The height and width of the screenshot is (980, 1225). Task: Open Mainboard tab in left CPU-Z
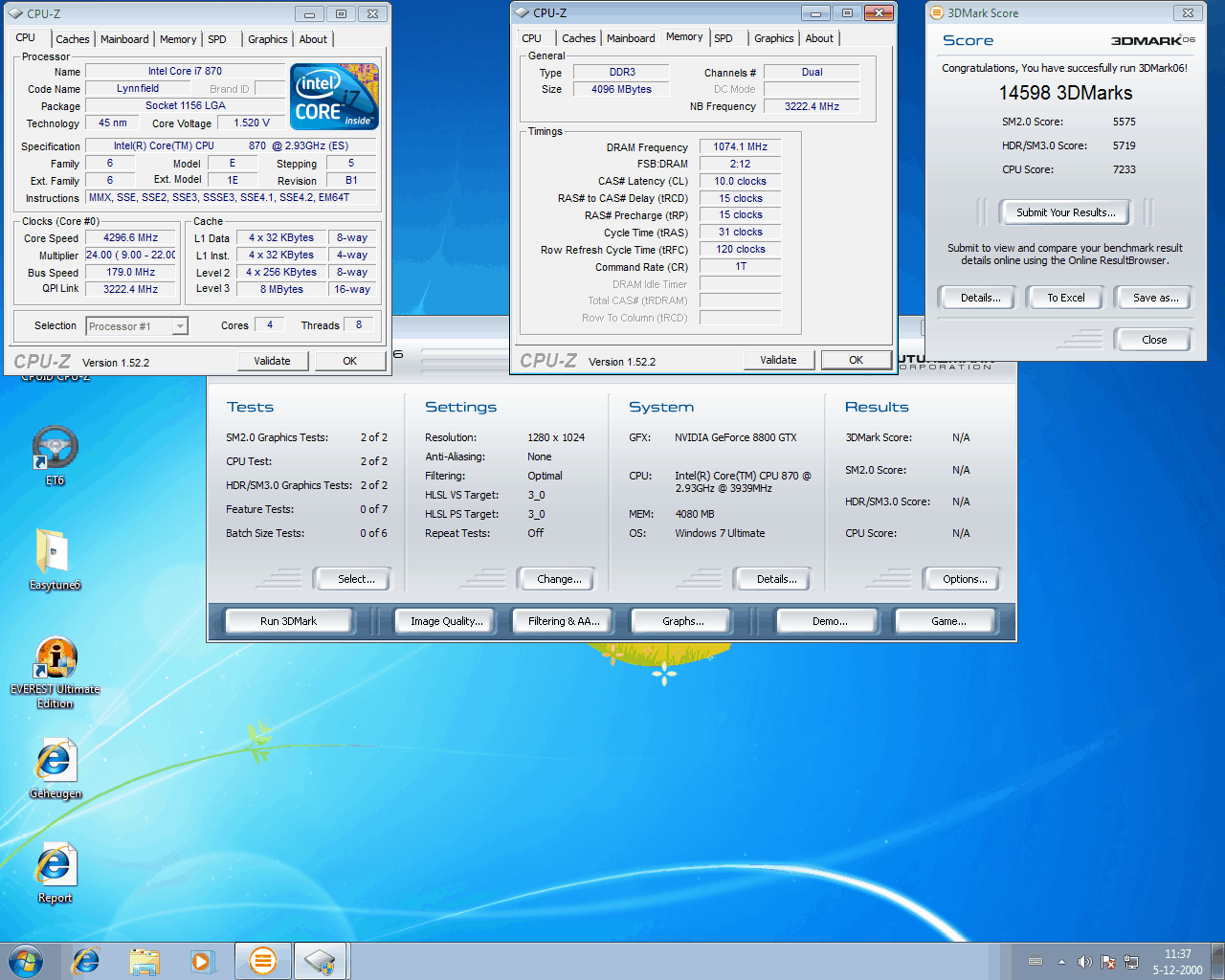(124, 39)
